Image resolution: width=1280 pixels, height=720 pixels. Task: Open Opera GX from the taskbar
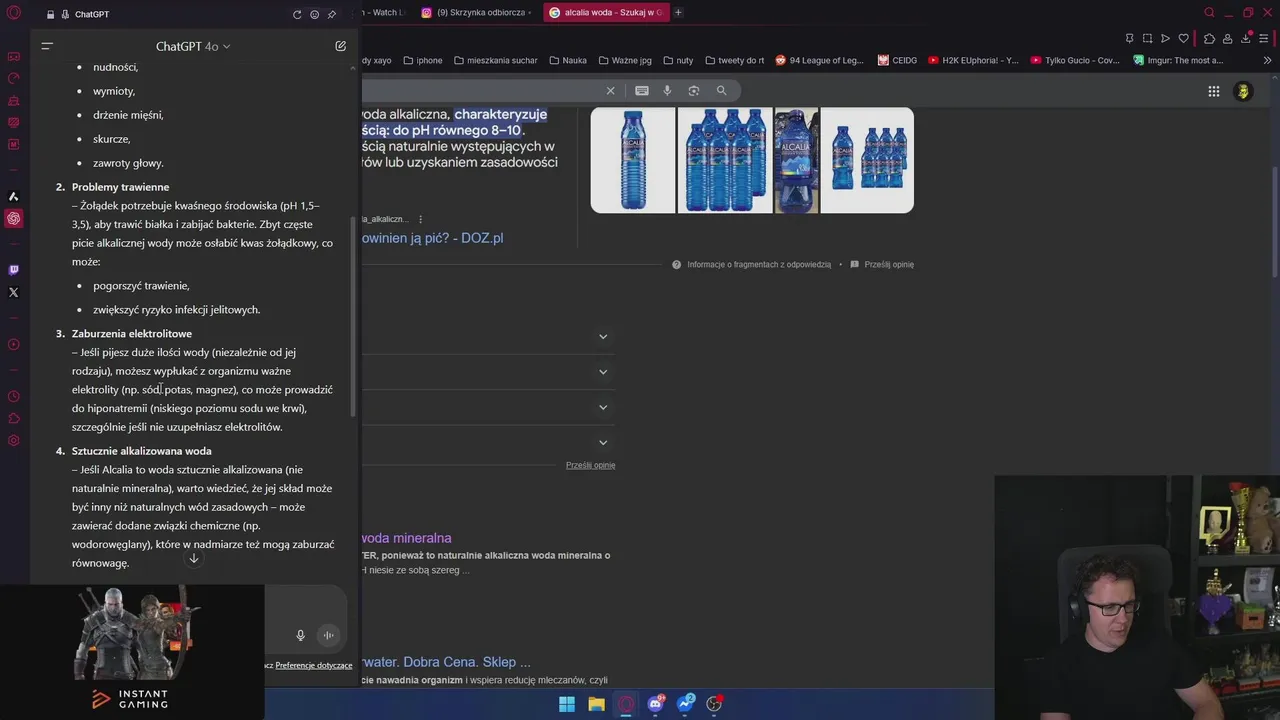[x=626, y=704]
